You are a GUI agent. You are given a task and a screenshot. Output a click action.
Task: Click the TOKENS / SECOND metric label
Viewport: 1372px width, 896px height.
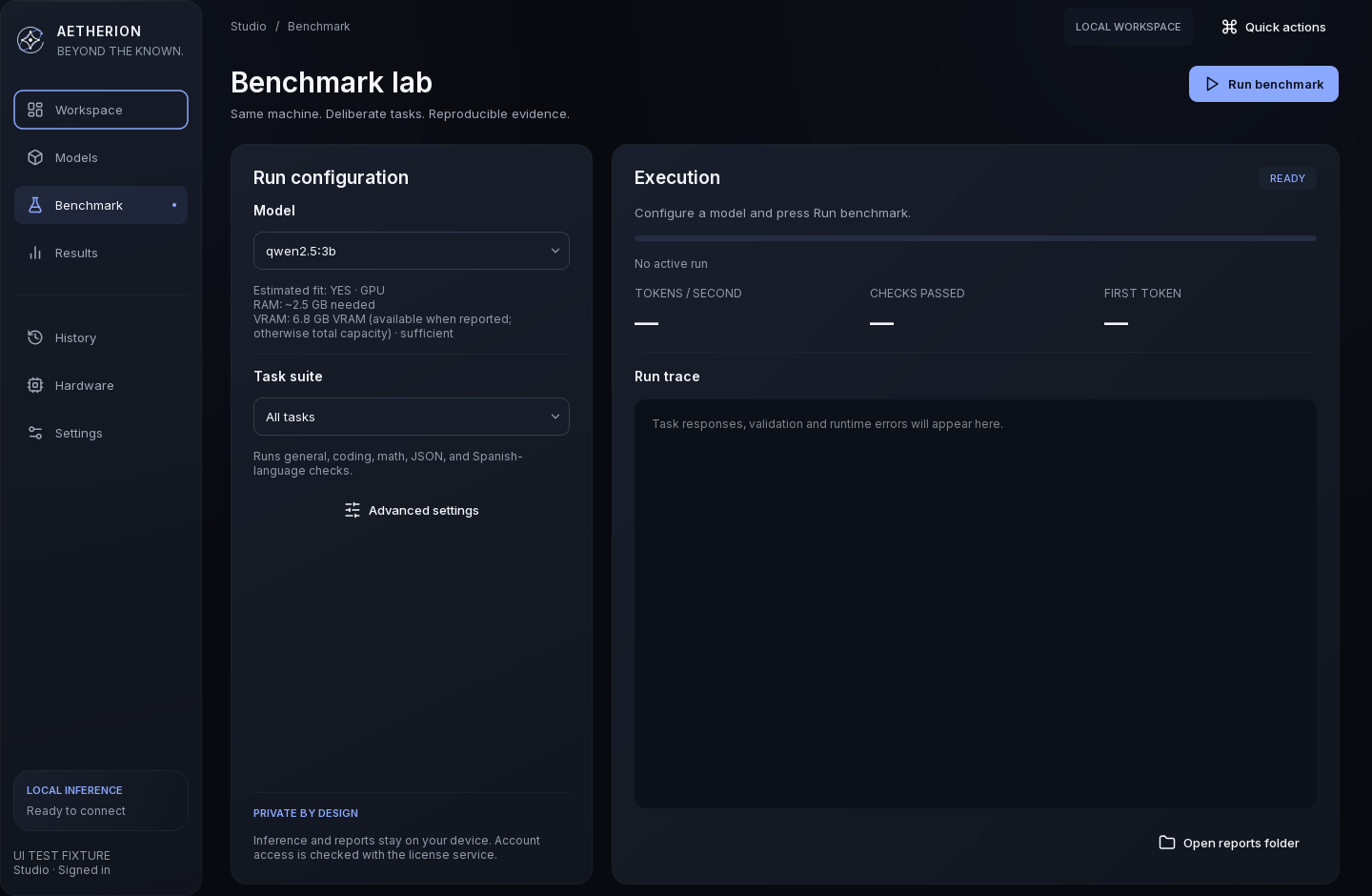tap(688, 294)
